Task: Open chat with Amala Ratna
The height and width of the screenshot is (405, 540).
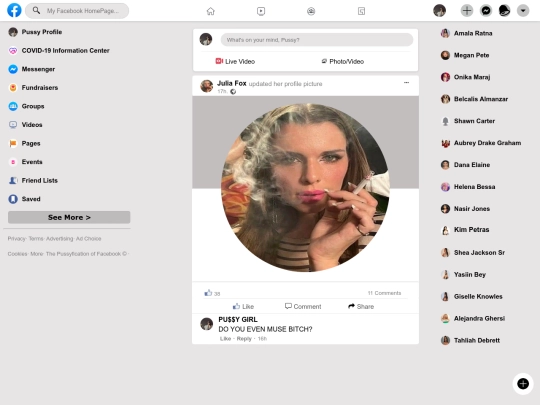Action: tap(466, 33)
